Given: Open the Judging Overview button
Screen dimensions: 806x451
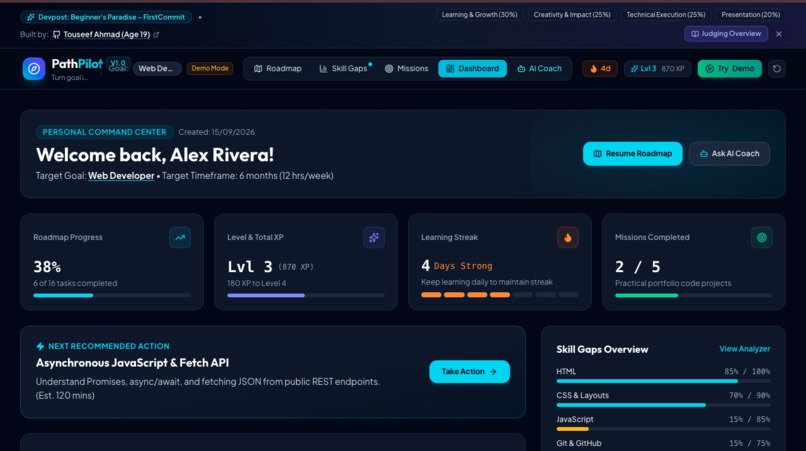Looking at the screenshot, I should (x=726, y=34).
